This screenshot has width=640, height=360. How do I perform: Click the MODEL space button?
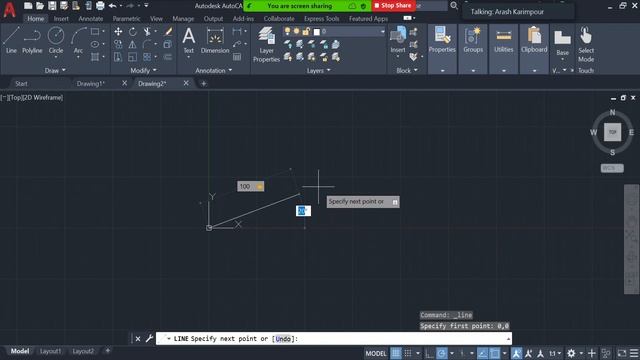[x=376, y=353]
